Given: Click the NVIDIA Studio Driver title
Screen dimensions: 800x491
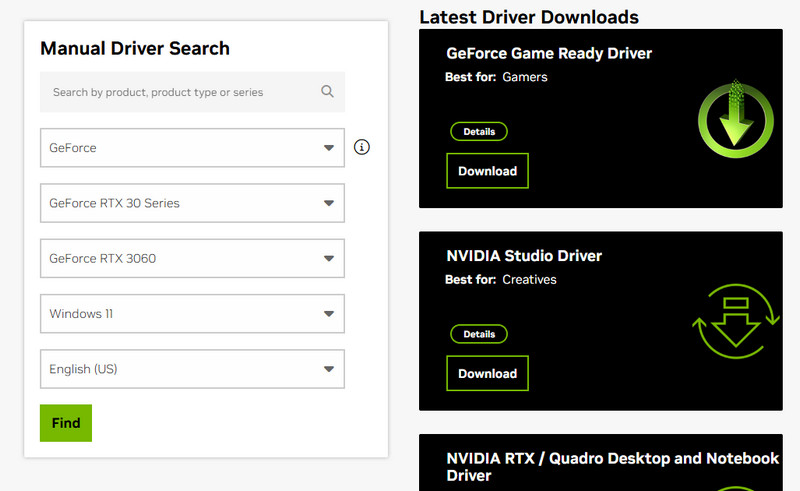Looking at the screenshot, I should click(524, 256).
